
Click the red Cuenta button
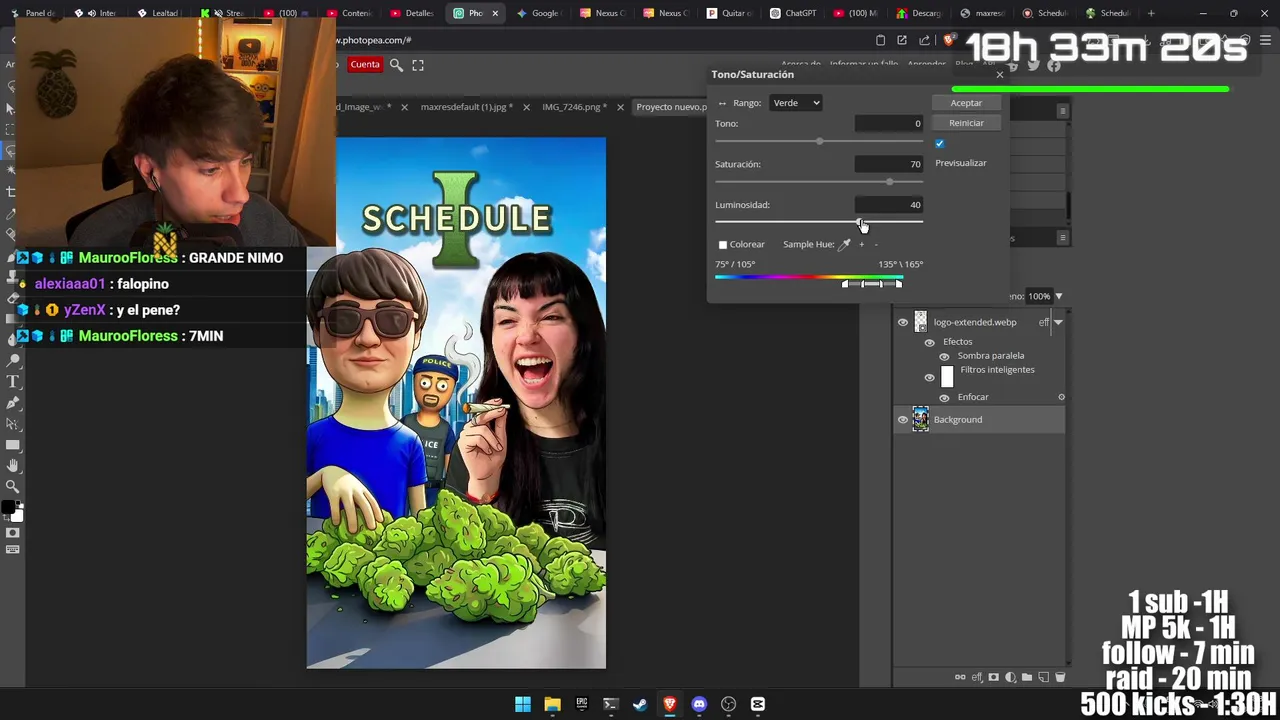tap(365, 65)
